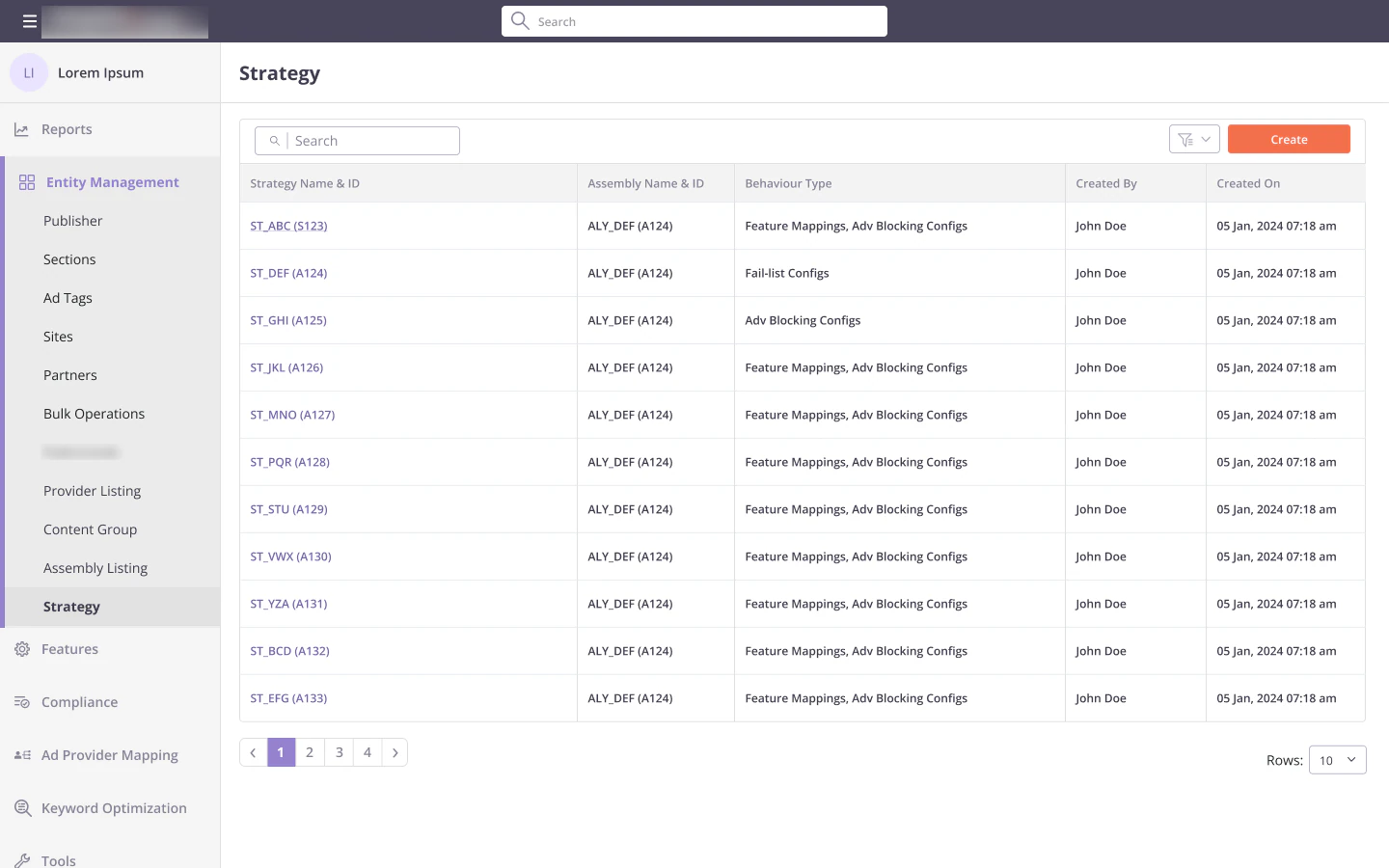Screen dimensions: 1389x868
Task: Go to page 4
Action: tap(368, 752)
